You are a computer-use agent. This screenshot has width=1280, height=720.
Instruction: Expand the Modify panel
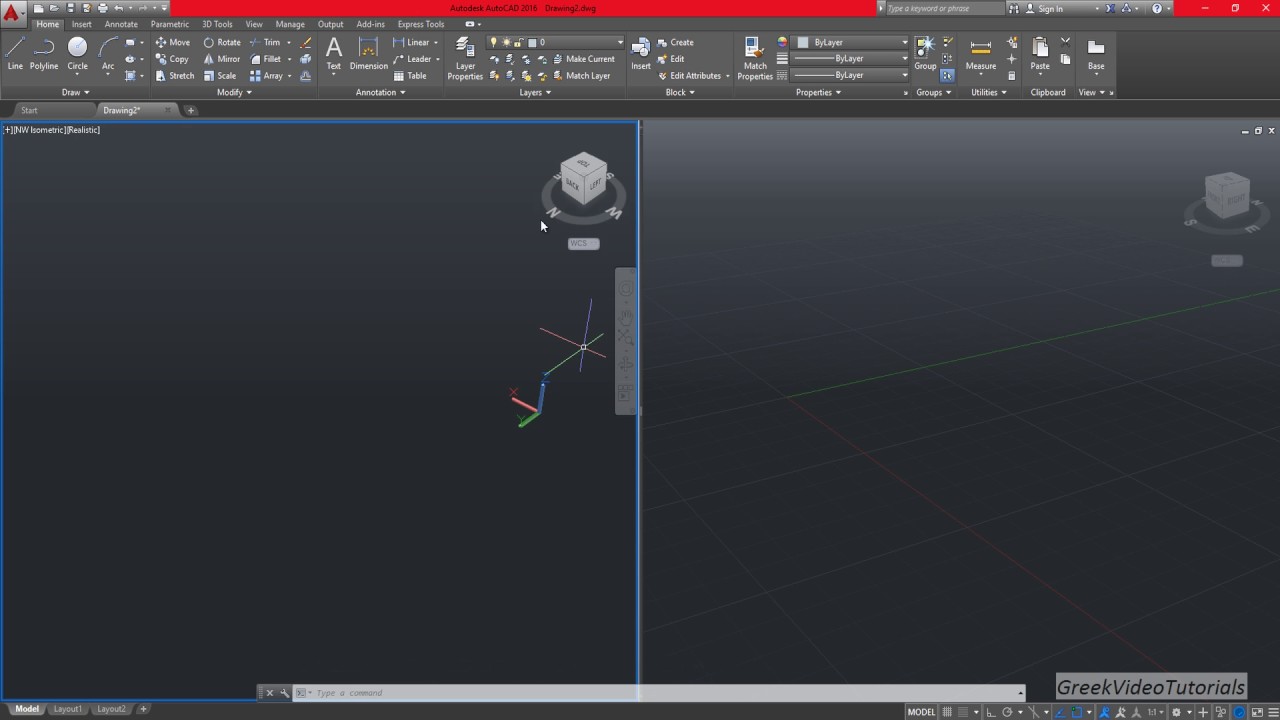tap(234, 92)
